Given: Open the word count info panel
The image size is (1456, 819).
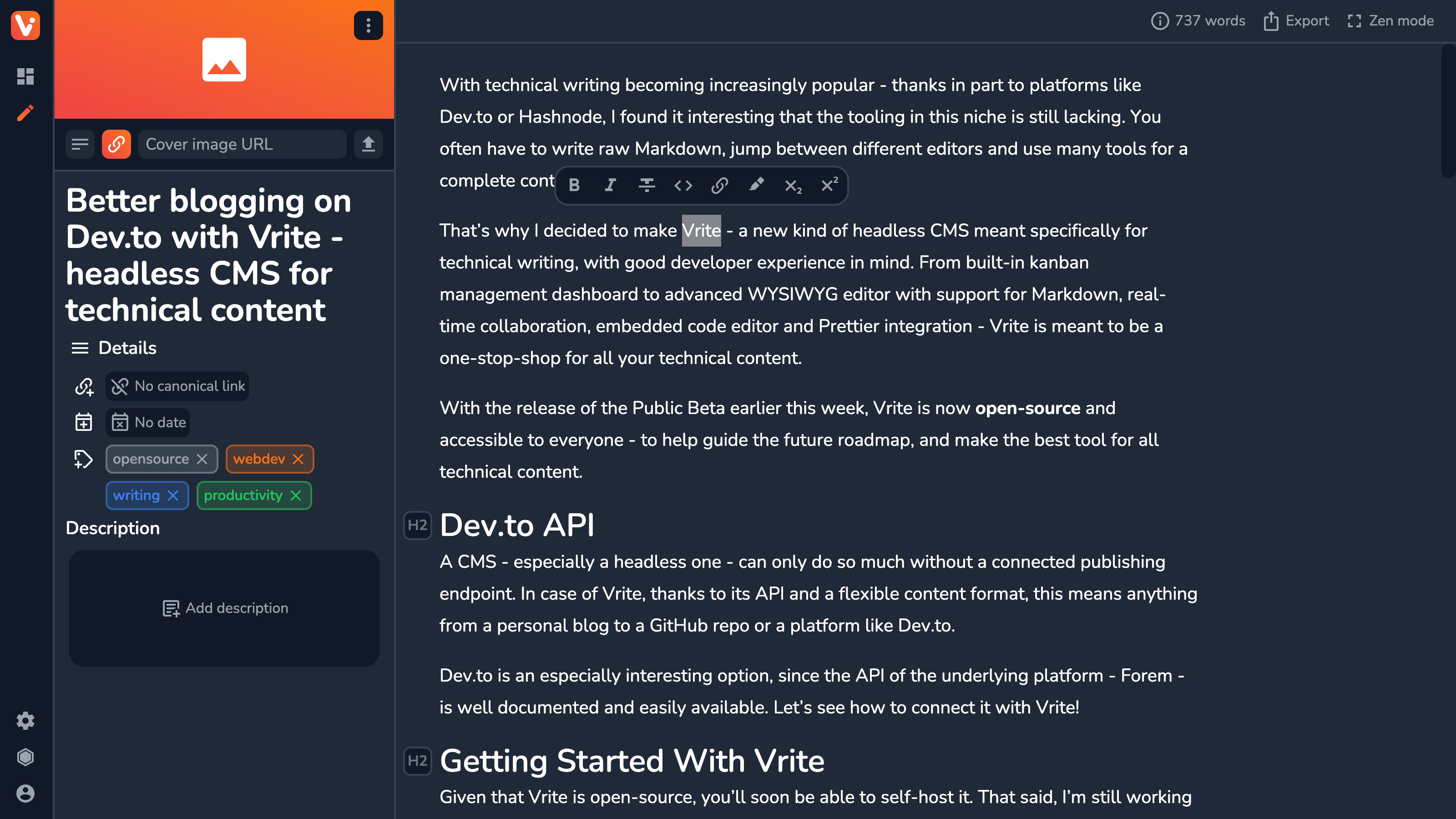Looking at the screenshot, I should (x=1200, y=20).
